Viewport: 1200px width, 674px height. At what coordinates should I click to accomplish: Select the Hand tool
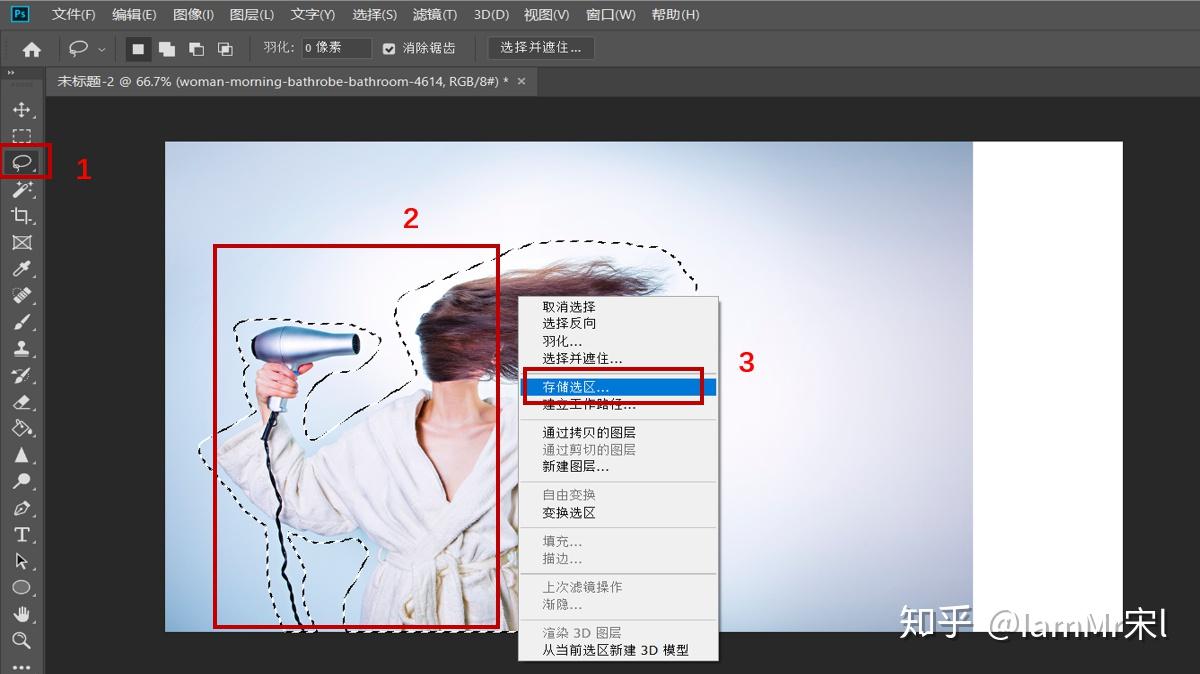point(22,614)
